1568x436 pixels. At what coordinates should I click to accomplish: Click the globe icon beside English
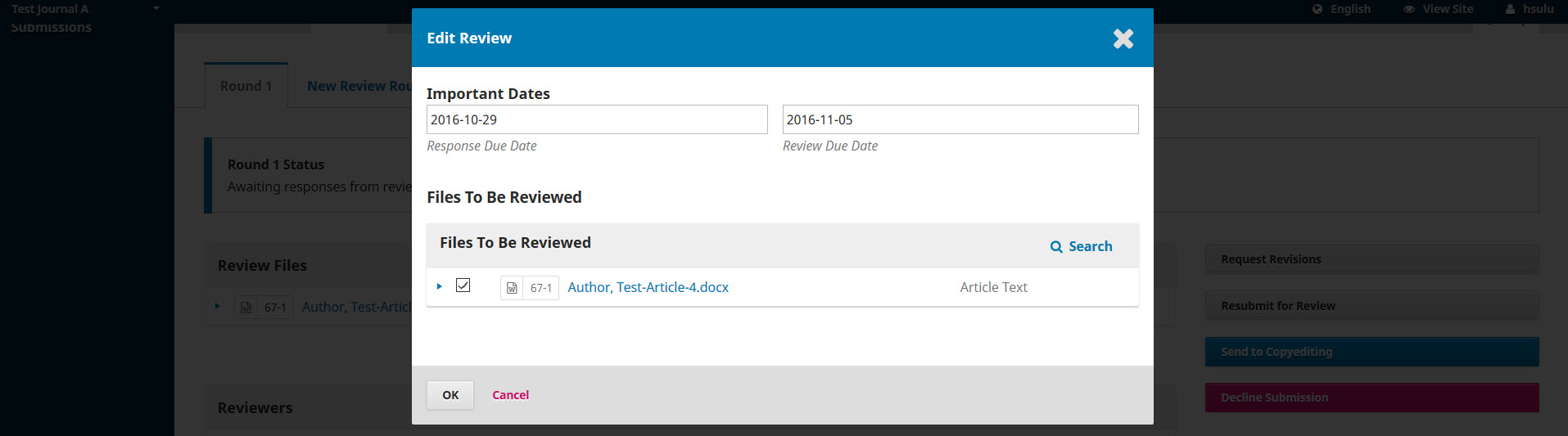pyautogui.click(x=1317, y=9)
